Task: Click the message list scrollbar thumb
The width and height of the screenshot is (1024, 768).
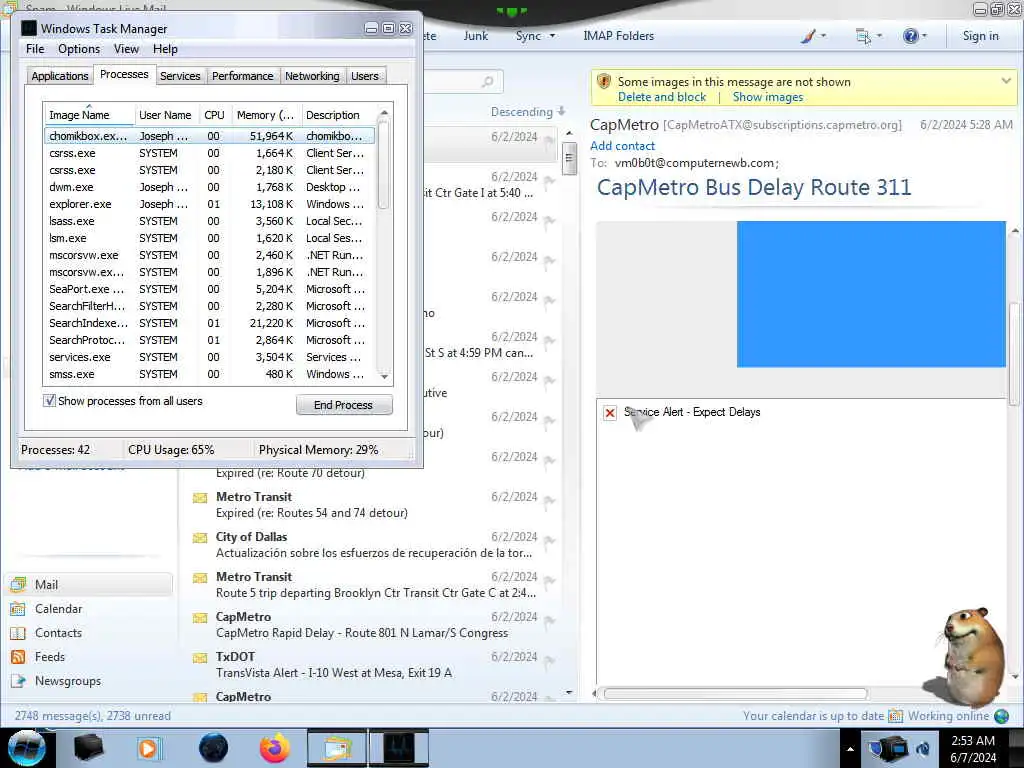Action: 569,158
